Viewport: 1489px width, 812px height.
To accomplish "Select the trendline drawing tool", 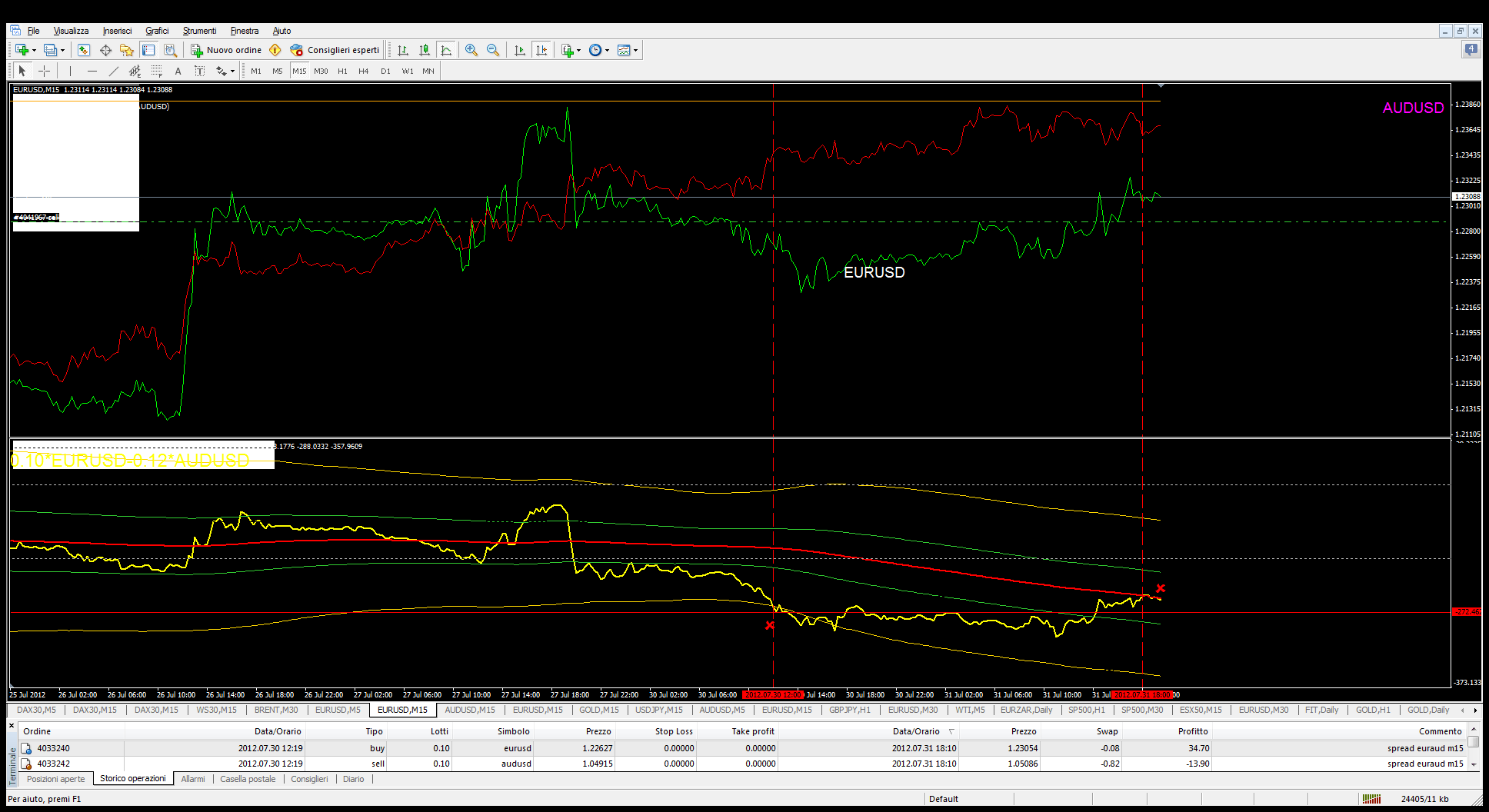I will (x=113, y=71).
